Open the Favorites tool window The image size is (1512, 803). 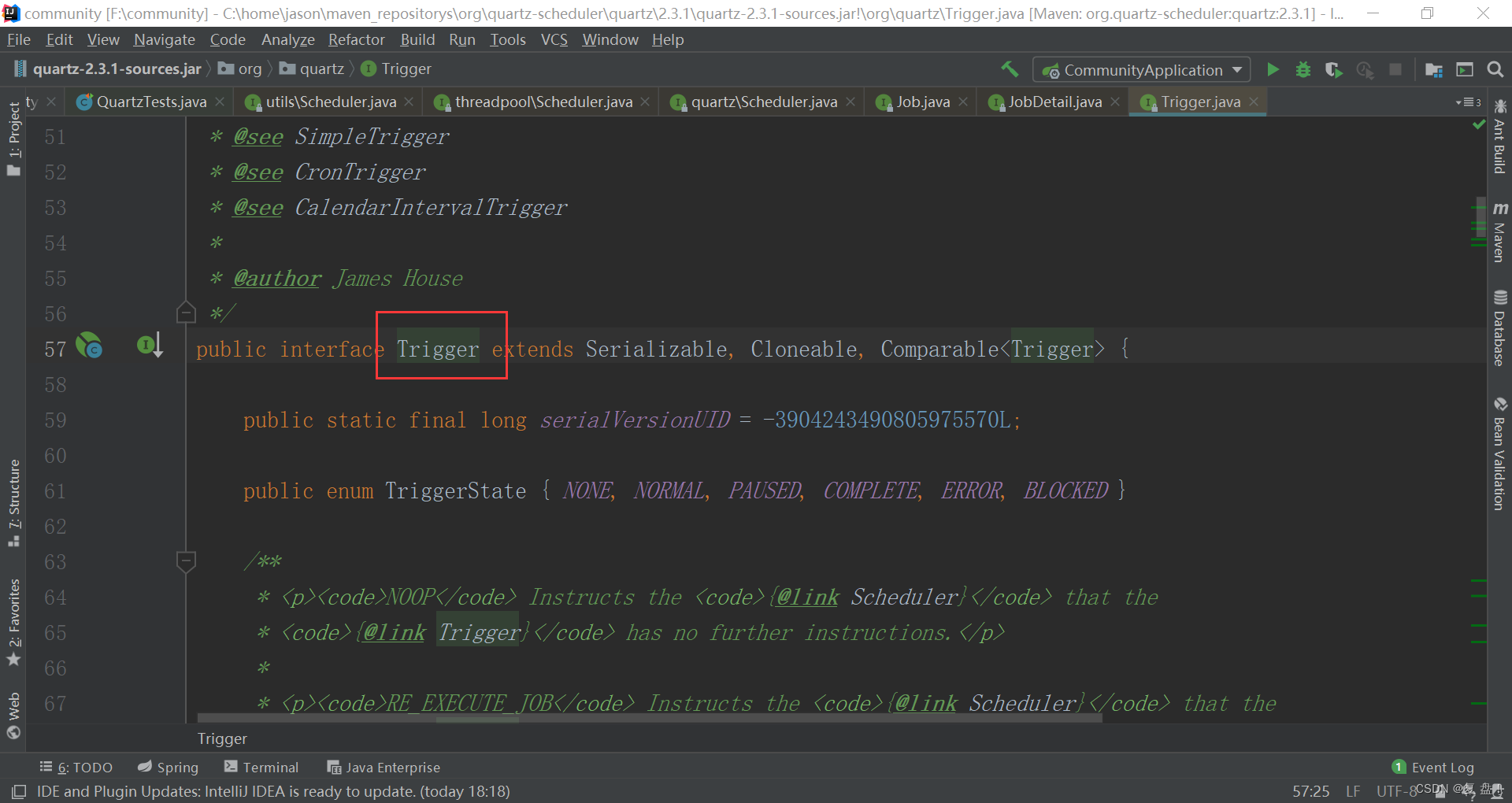(14, 623)
